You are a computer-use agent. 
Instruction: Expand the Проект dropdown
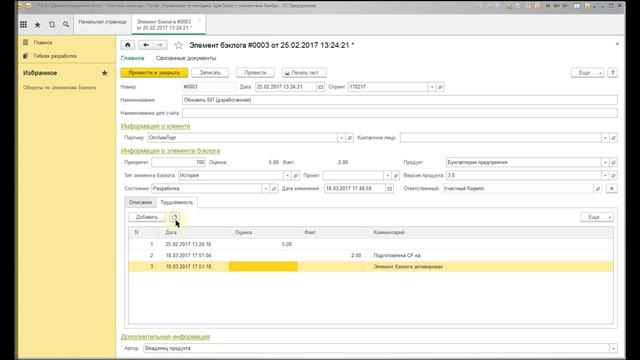[x=387, y=176]
